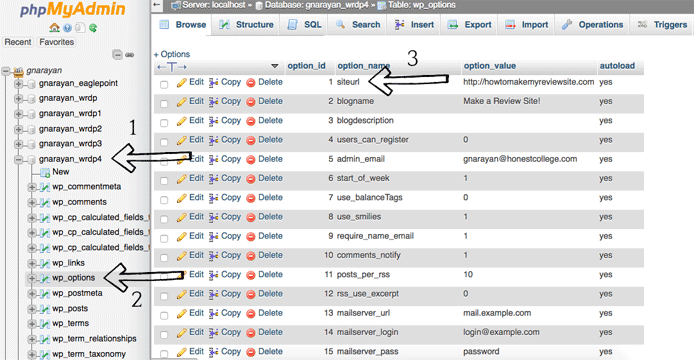This screenshot has width=694, height=360.
Task: Click Copy icon for blogname row
Action: coord(213,102)
